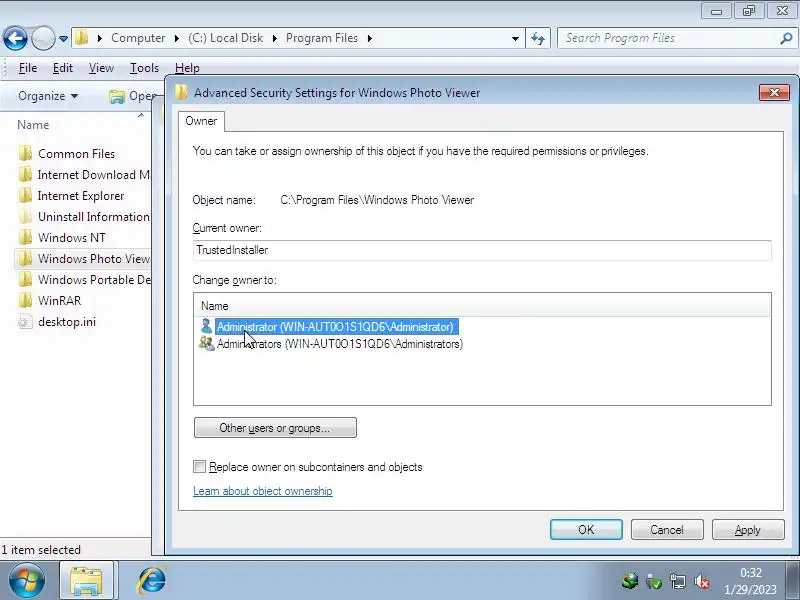
Task: Click the Common Files folder name
Action: click(77, 154)
